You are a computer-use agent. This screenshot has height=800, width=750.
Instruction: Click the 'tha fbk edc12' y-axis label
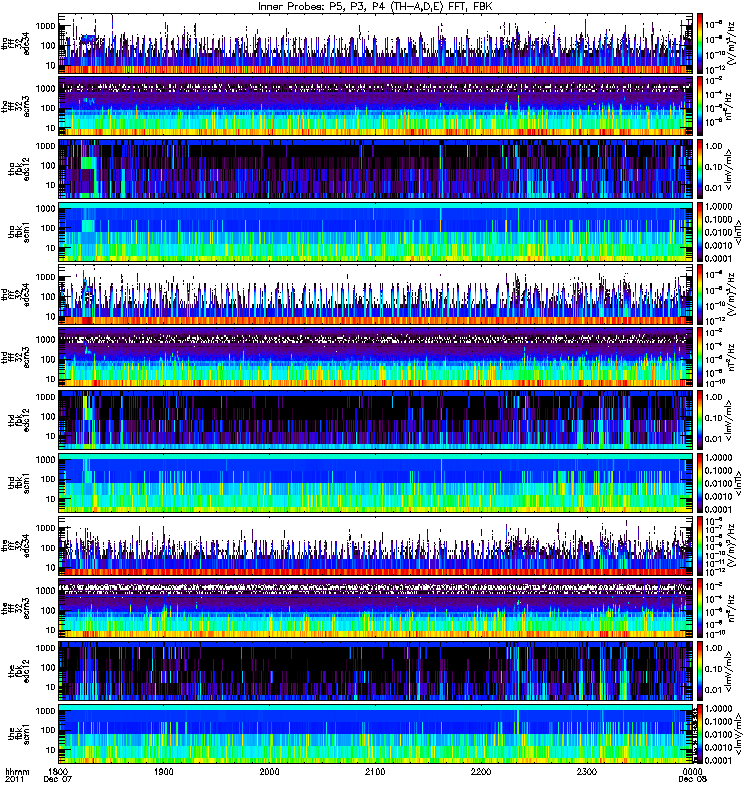[x=19, y=169]
